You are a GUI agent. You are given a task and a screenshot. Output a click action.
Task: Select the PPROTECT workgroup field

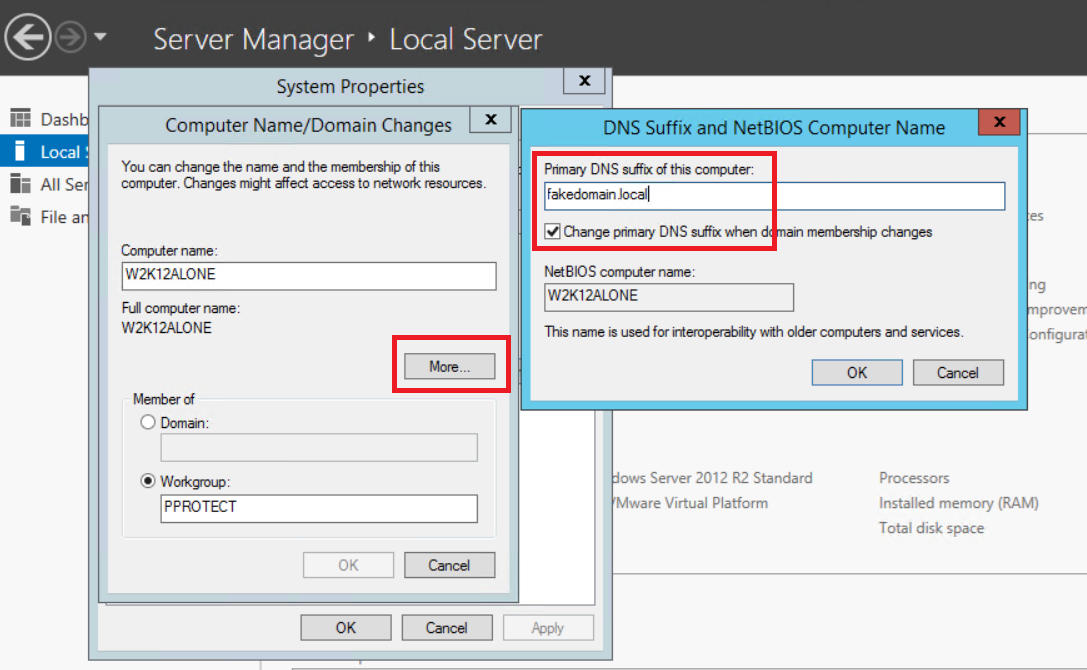point(318,509)
